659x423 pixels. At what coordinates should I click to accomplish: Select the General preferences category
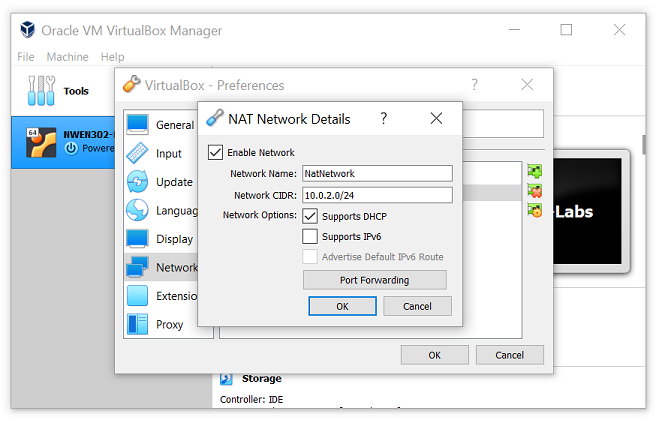coord(161,124)
